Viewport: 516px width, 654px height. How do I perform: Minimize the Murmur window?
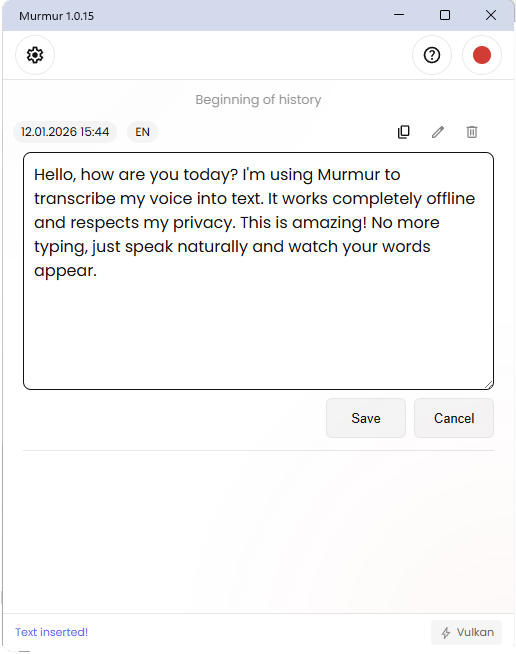pos(399,15)
